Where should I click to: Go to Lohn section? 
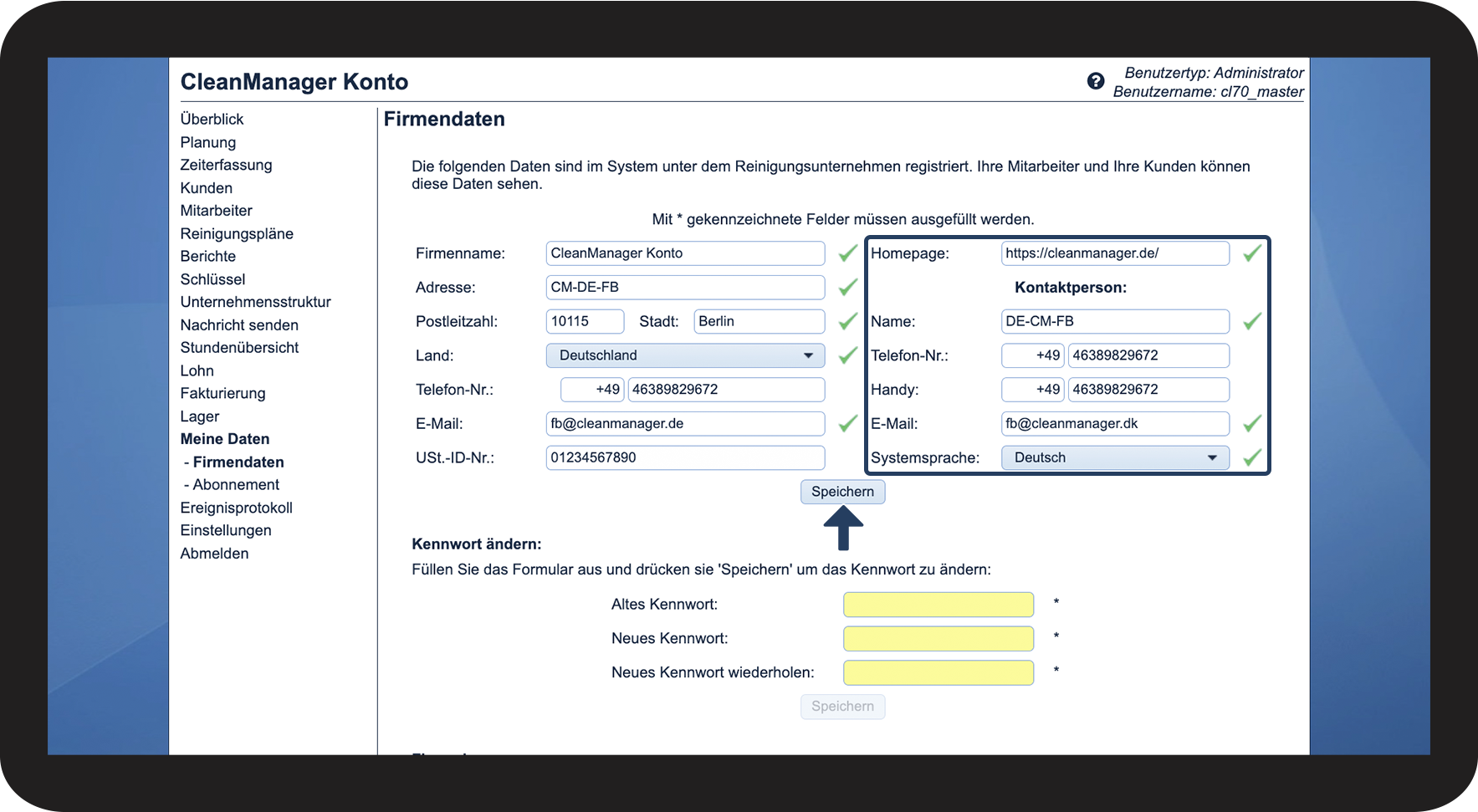pyautogui.click(x=197, y=370)
